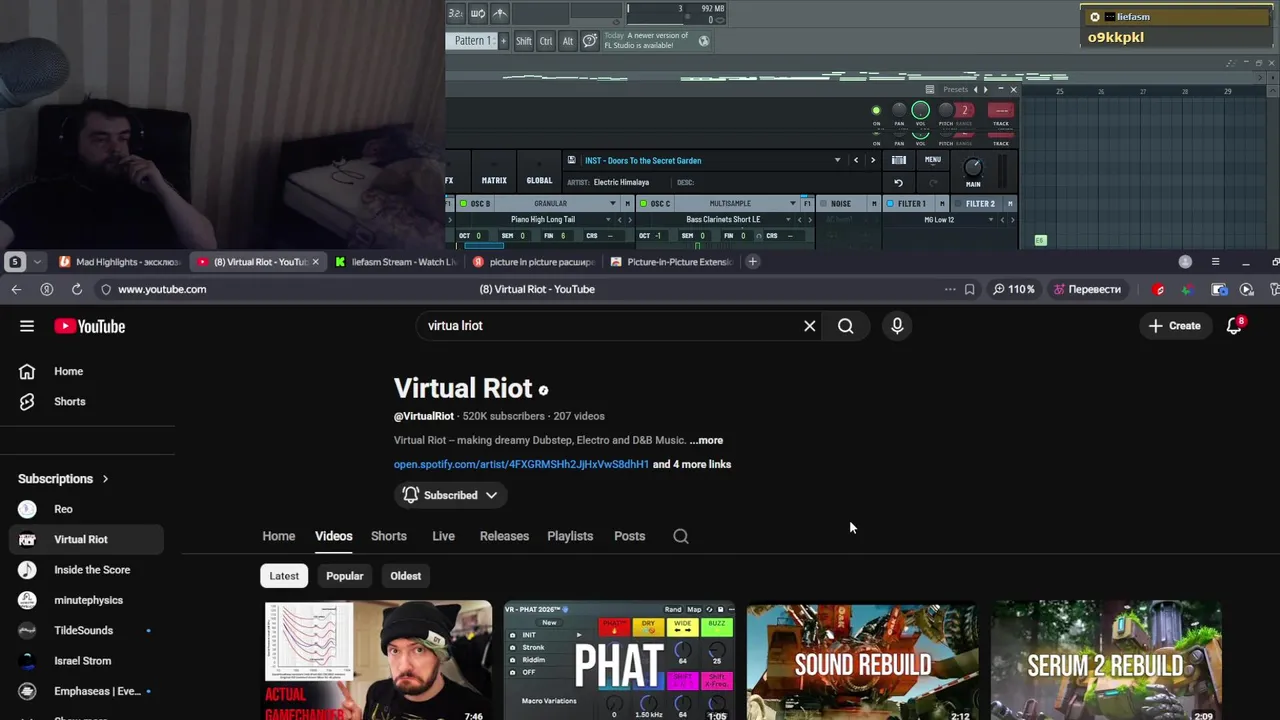
Task: Open FL Studio hint help icon
Action: click(590, 41)
